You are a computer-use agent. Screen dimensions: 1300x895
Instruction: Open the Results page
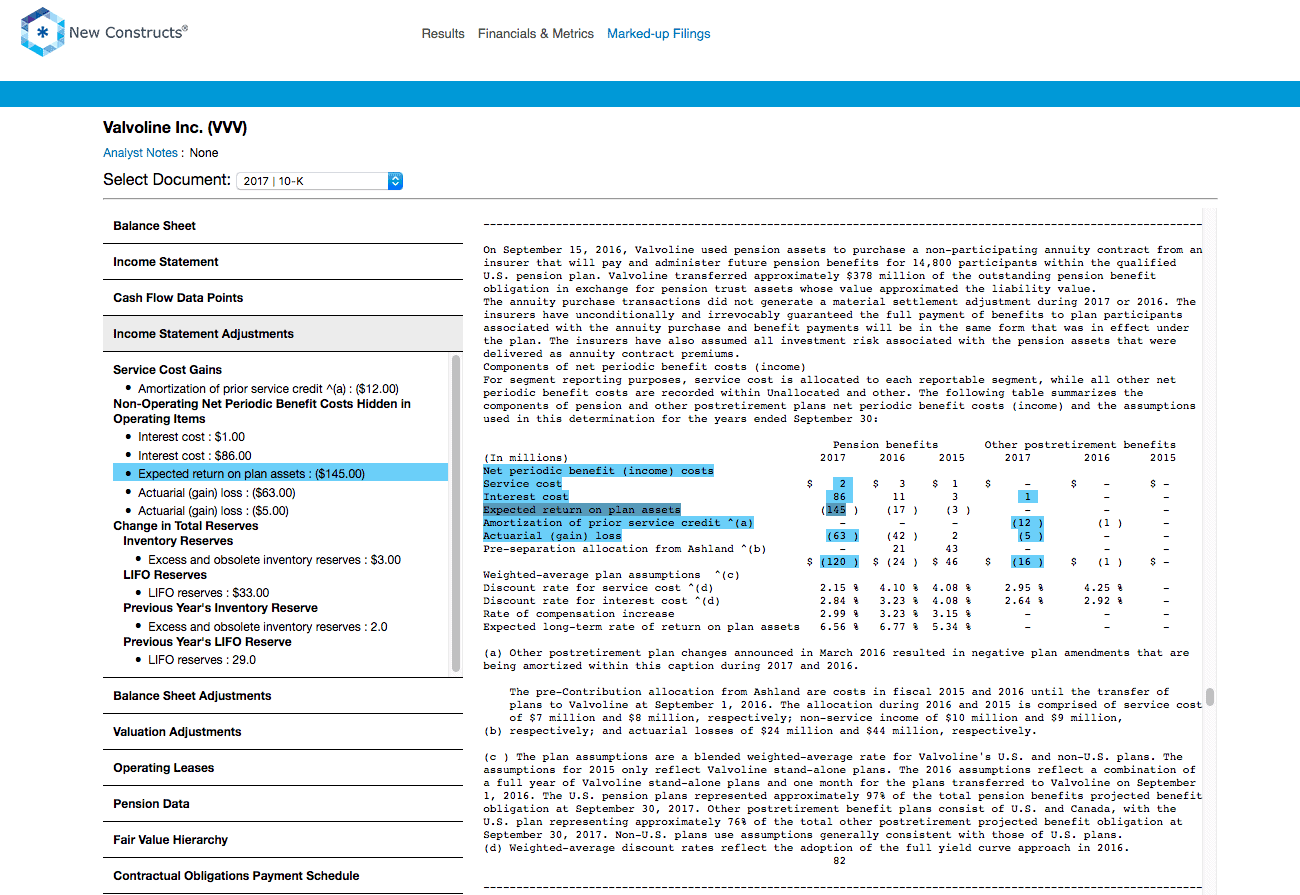(443, 34)
